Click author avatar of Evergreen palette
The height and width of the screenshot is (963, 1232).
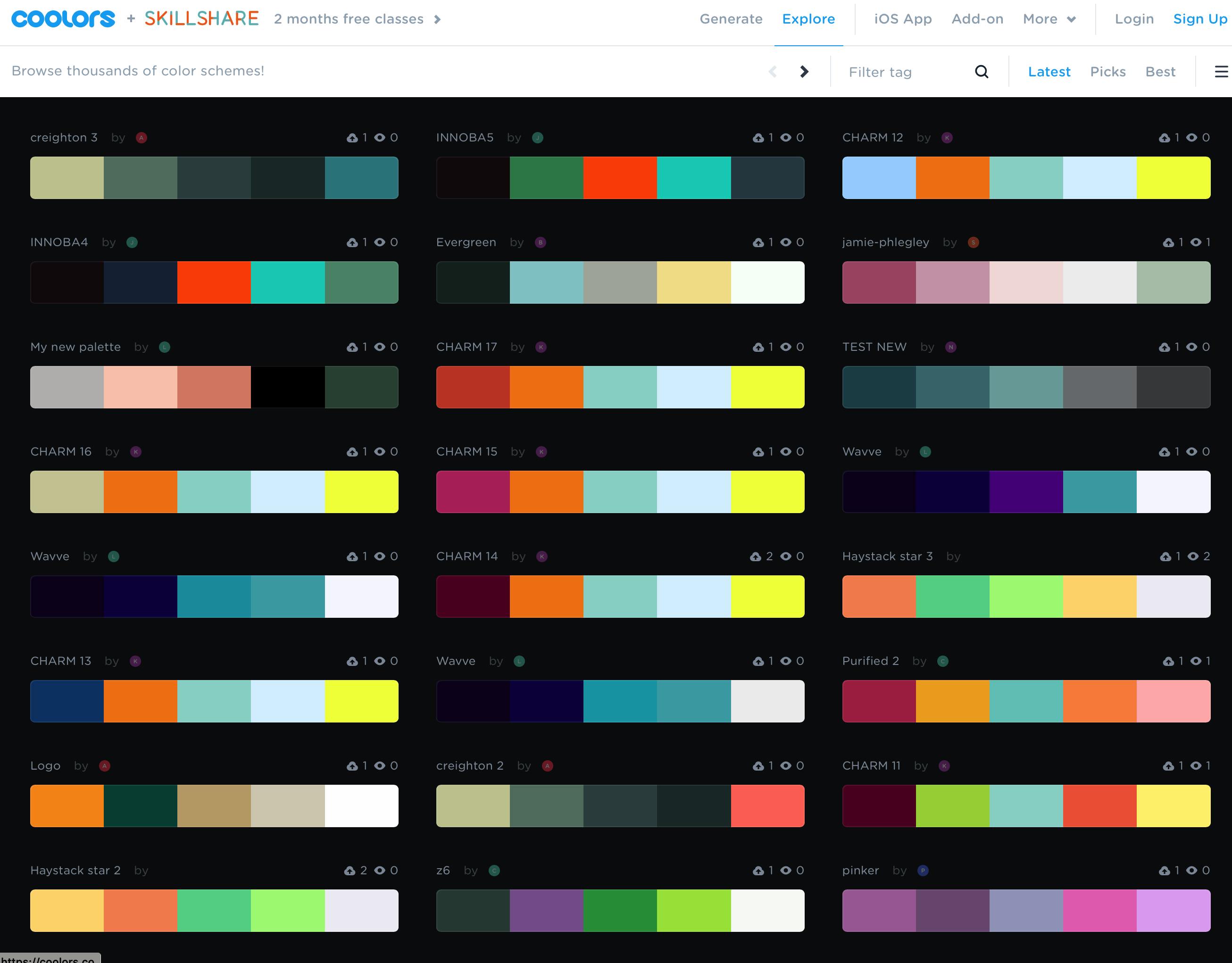pos(541,242)
